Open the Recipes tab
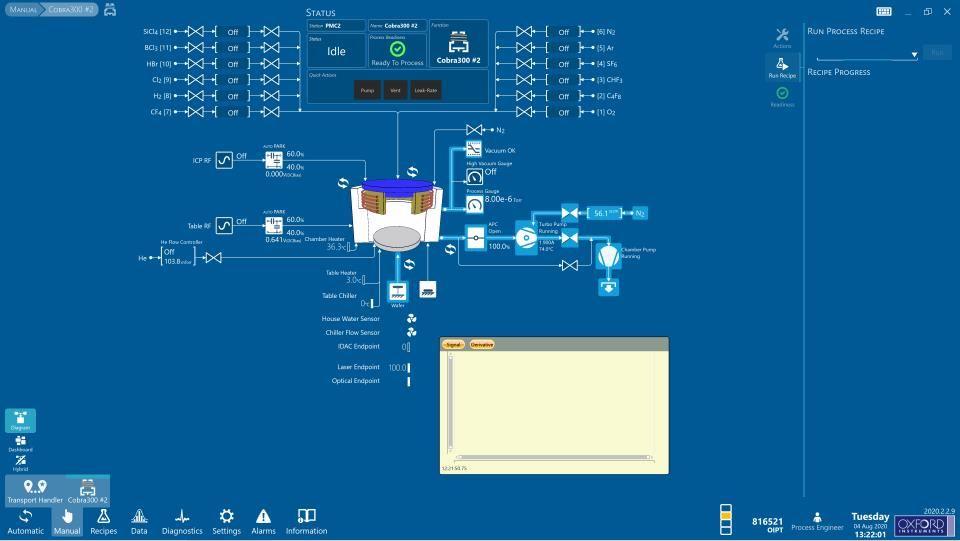The width and height of the screenshot is (960, 541). [103, 520]
